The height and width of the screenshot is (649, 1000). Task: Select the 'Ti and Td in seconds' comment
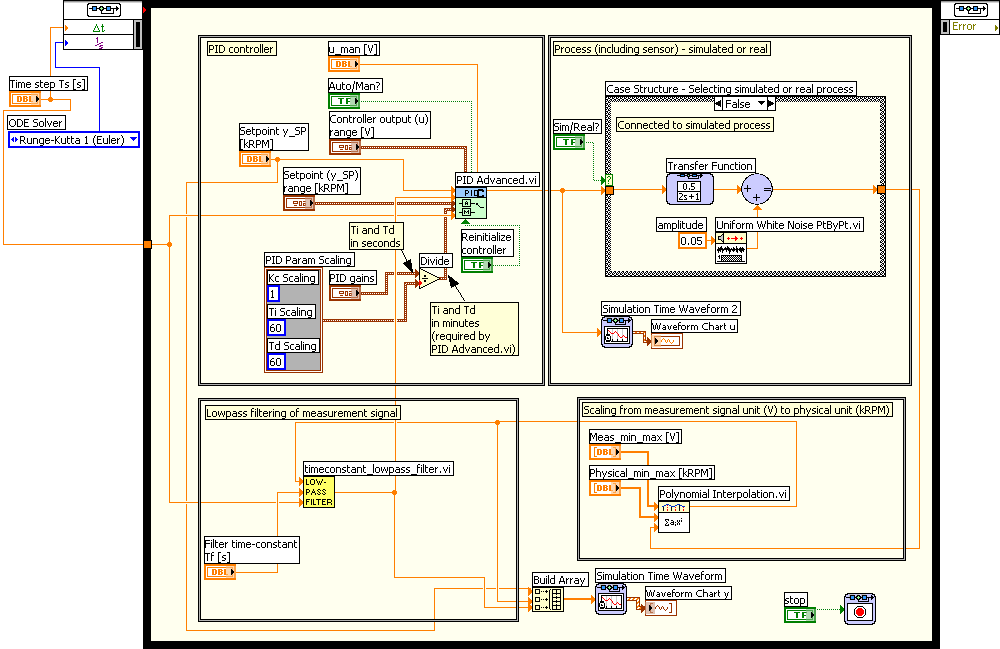click(x=376, y=236)
